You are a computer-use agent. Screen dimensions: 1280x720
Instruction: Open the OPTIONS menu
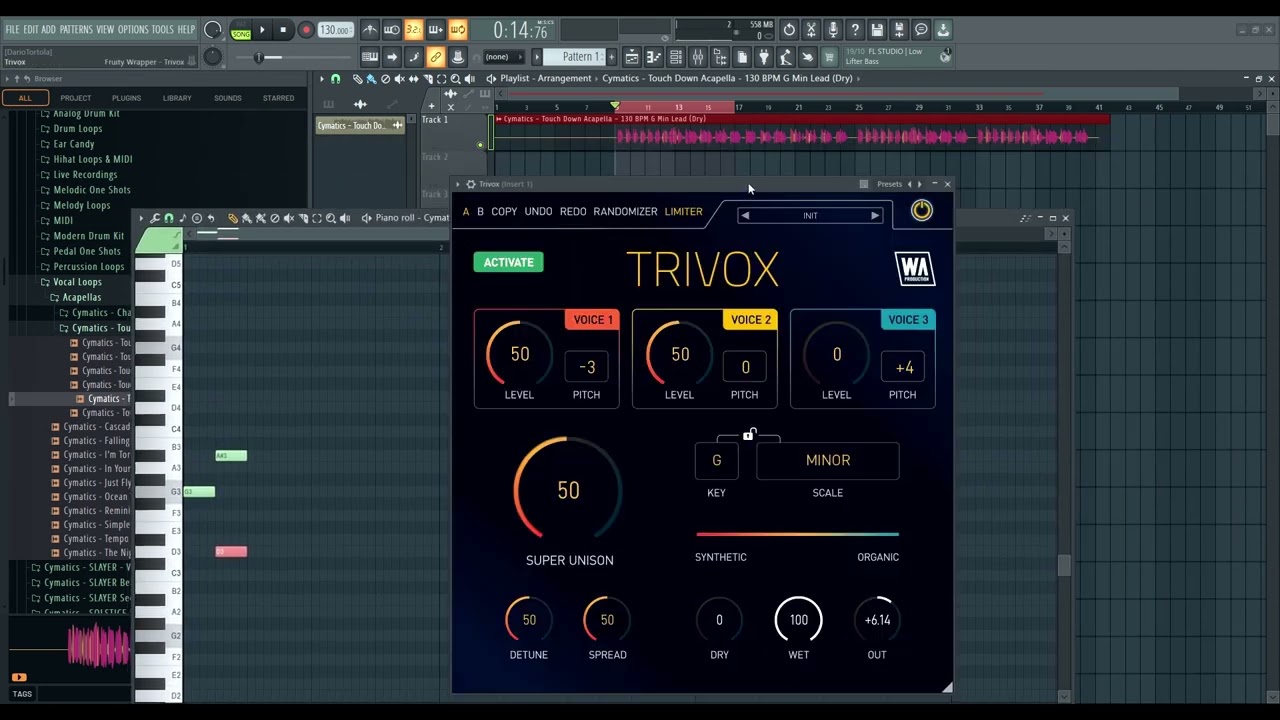(132, 30)
